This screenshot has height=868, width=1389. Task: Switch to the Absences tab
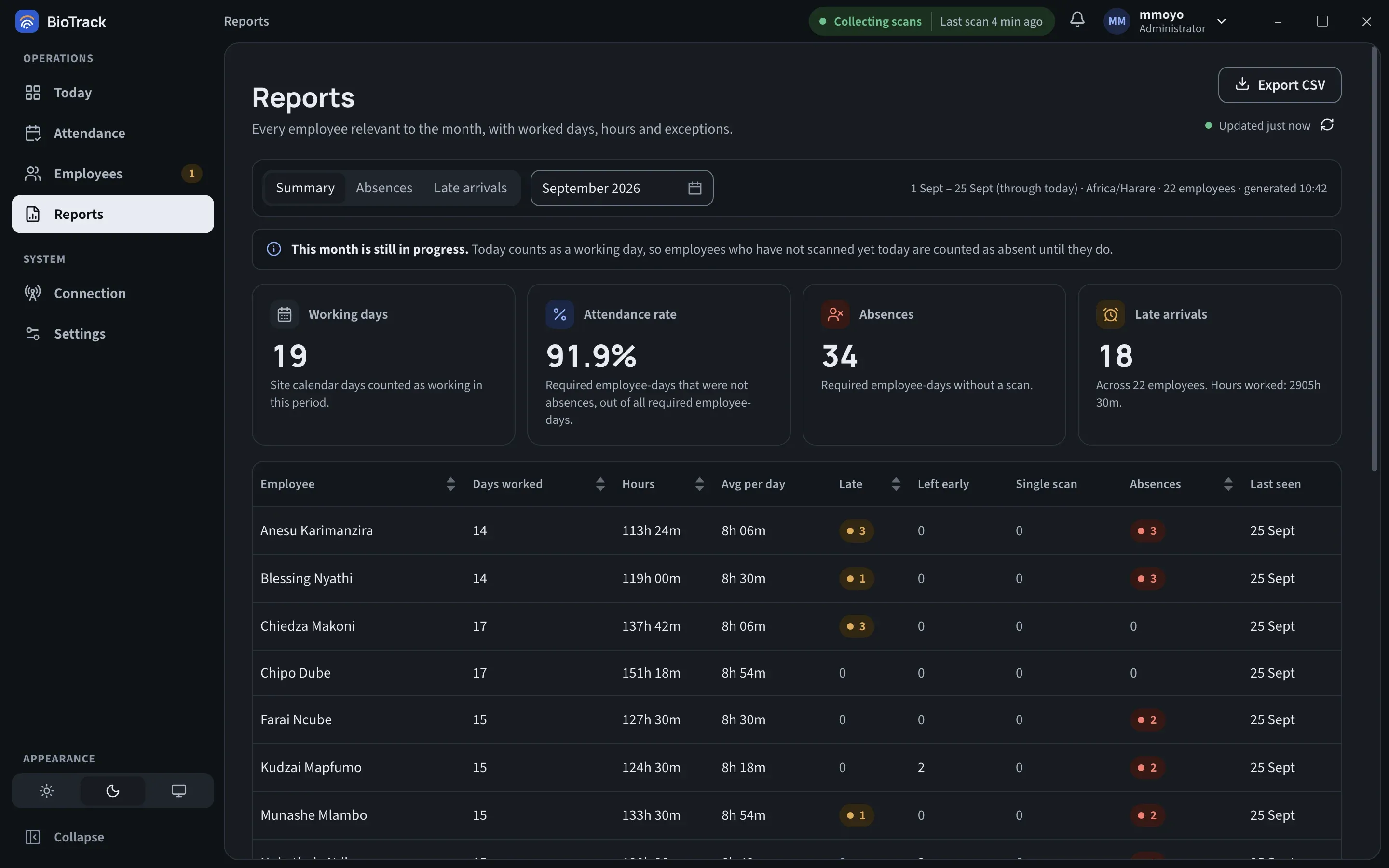[384, 188]
